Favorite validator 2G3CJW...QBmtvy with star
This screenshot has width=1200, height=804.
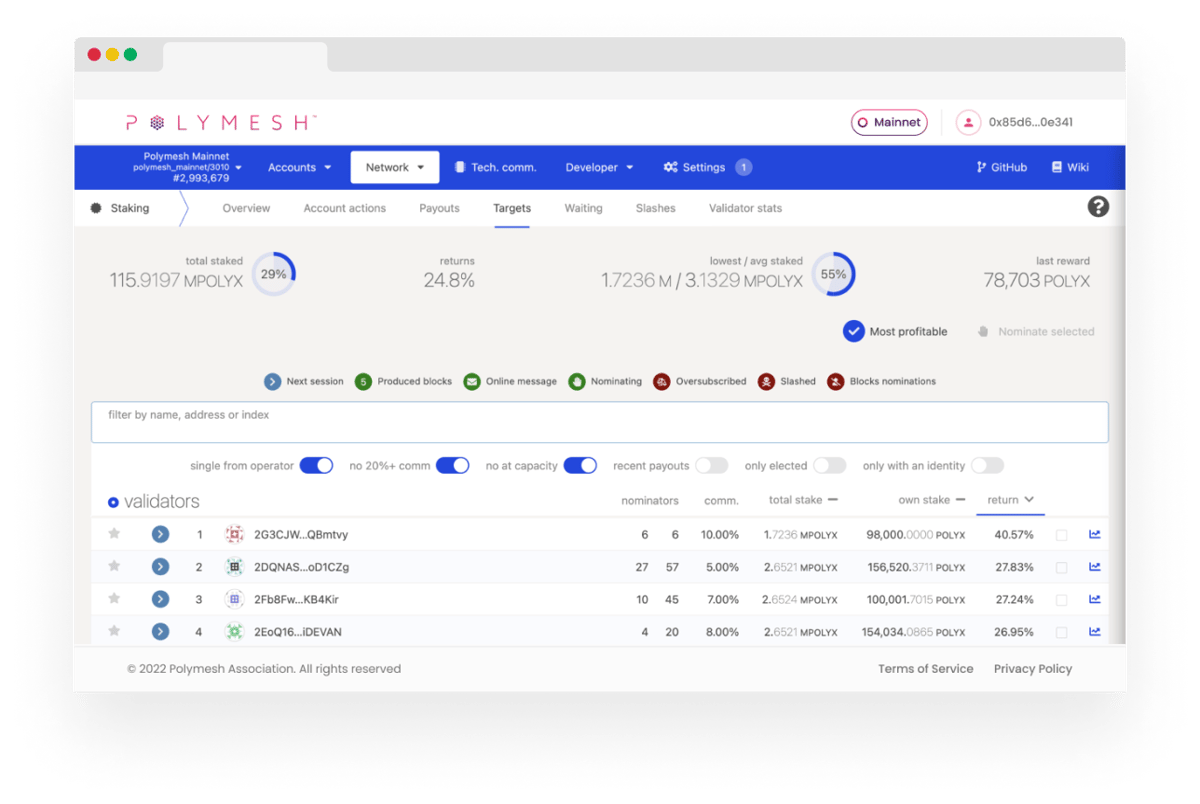click(114, 534)
